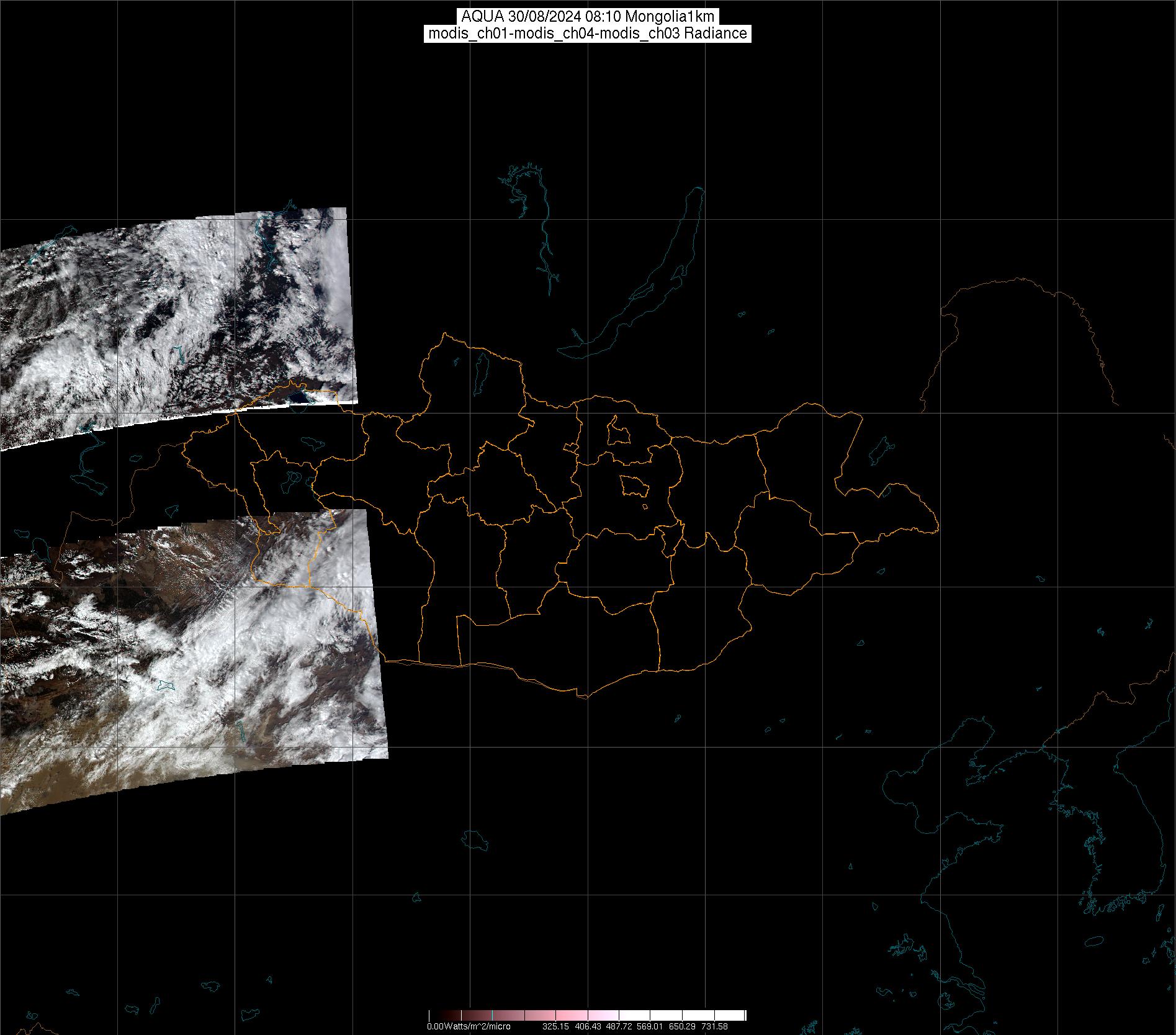The width and height of the screenshot is (1176, 1035).
Task: Click the 731.58 value on color scale
Action: coord(714,1026)
